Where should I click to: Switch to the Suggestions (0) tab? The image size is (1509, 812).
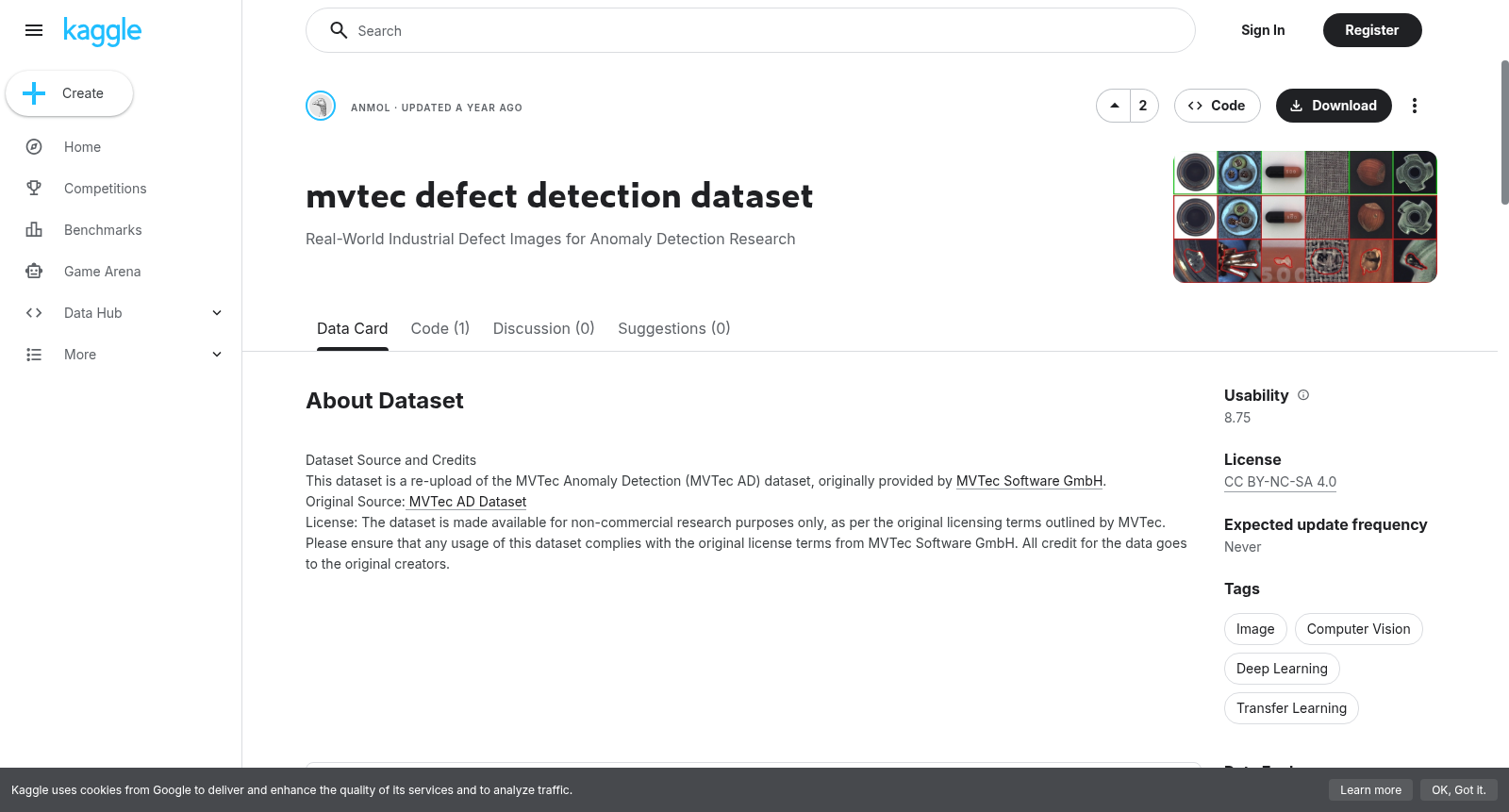pos(674,328)
